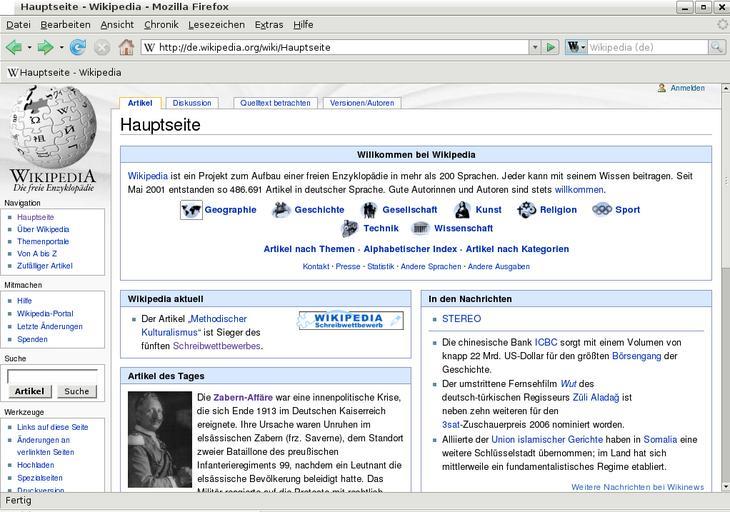
Task: Click the browser Back arrow button
Action: coord(13,47)
